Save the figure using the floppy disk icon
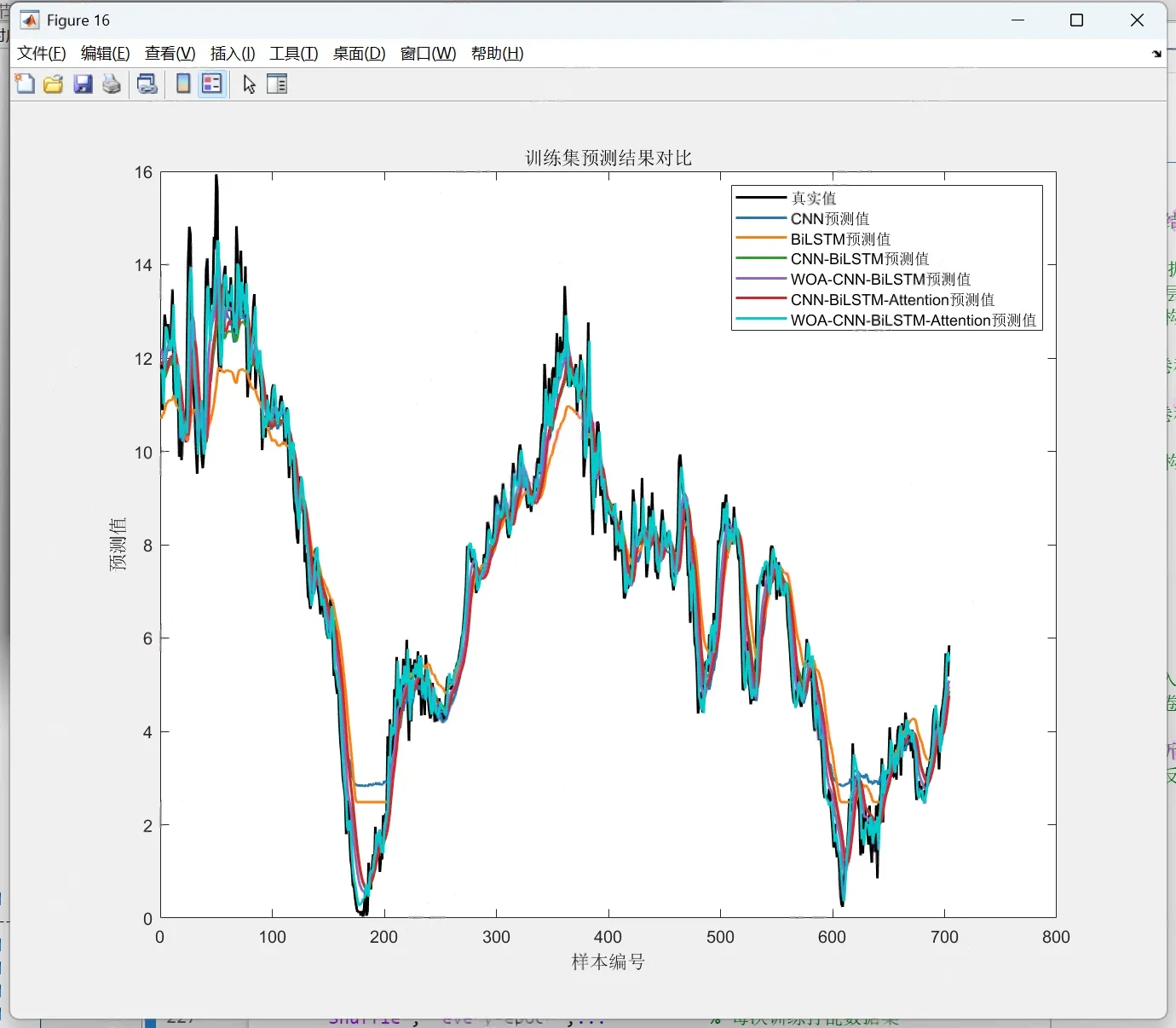This screenshot has height=1028, width=1176. point(83,84)
